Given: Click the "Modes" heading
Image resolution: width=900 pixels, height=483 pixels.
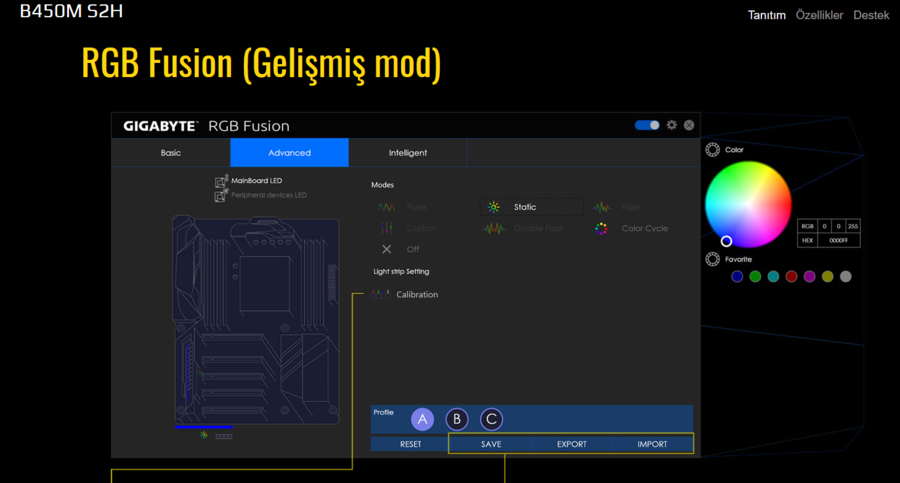Looking at the screenshot, I should (382, 185).
